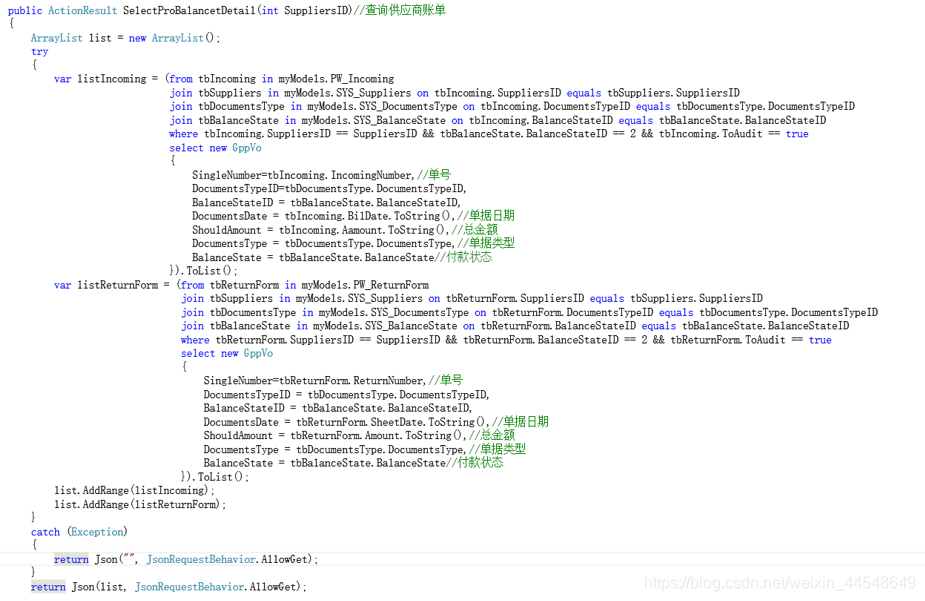The width and height of the screenshot is (925, 601).
Task: Click the 'var listIncoming' declaration
Action: pos(100,79)
